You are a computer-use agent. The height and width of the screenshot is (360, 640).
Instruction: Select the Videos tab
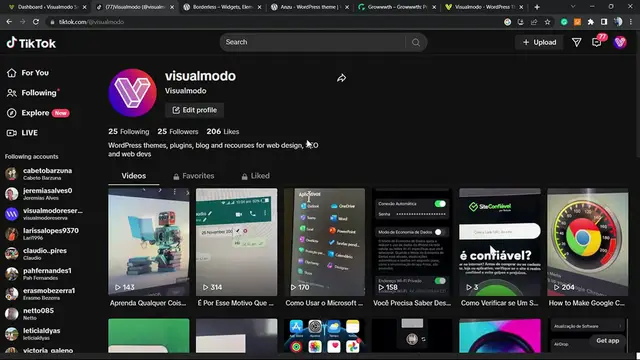[133, 176]
